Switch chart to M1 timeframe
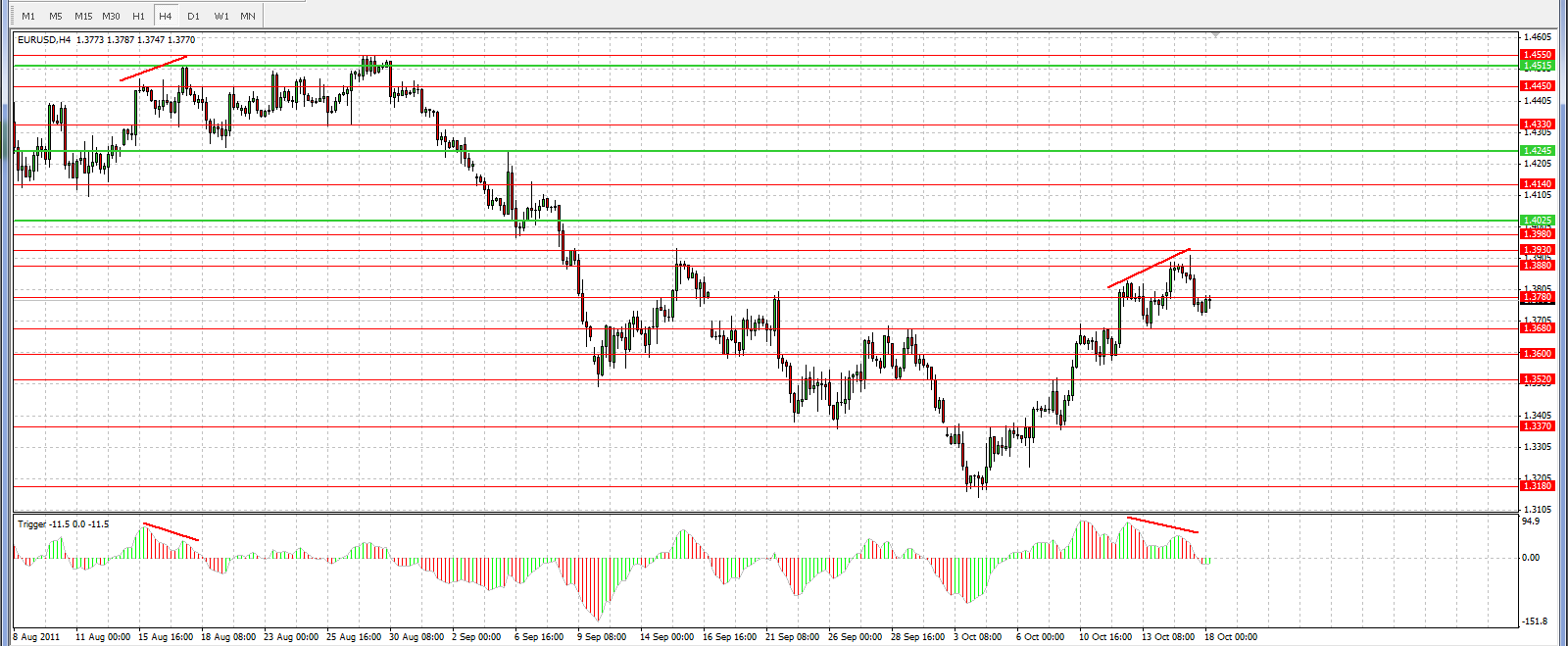 point(28,16)
